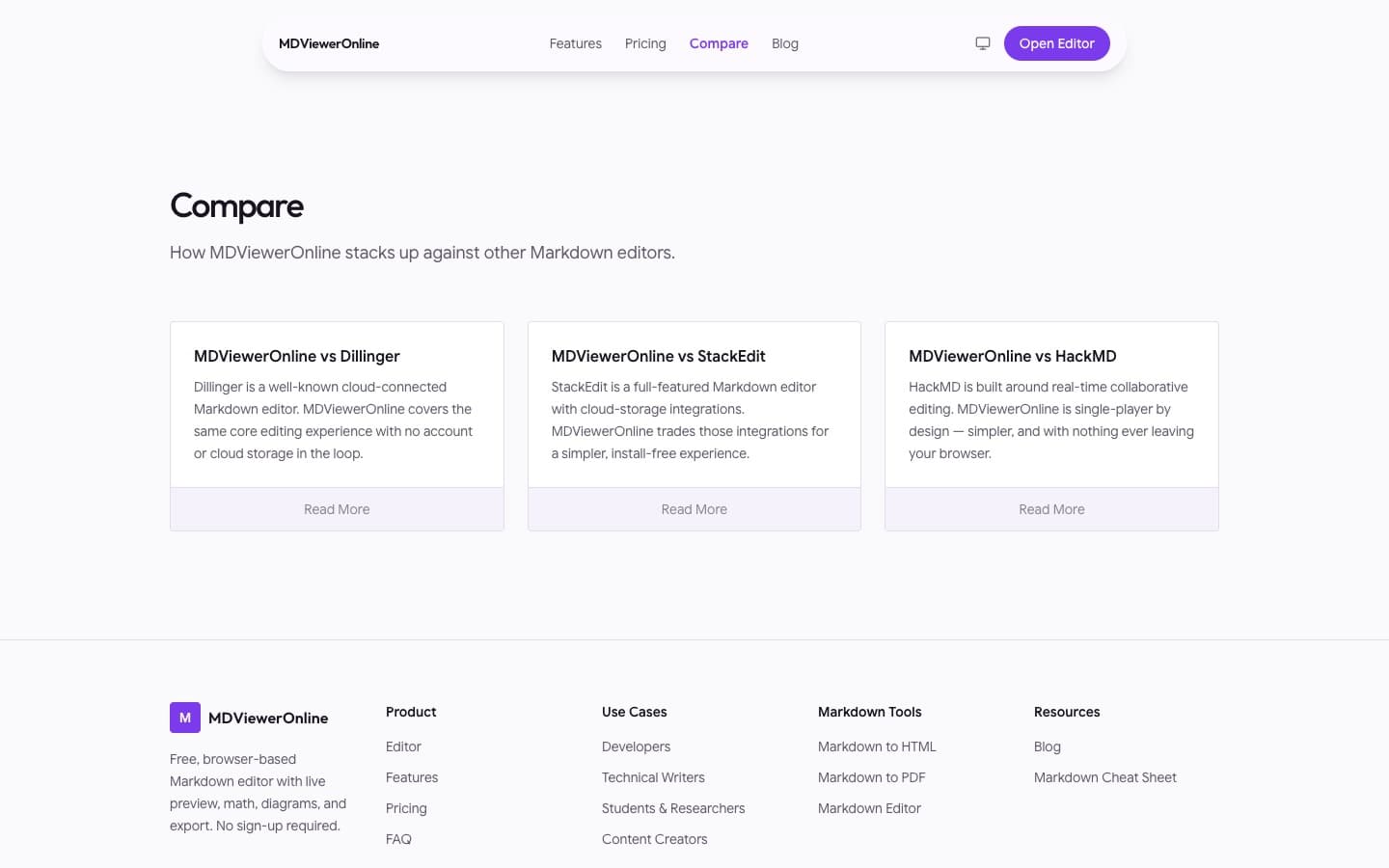The width and height of the screenshot is (1389, 868).
Task: Open Features link in footer Product column
Action: (x=412, y=777)
